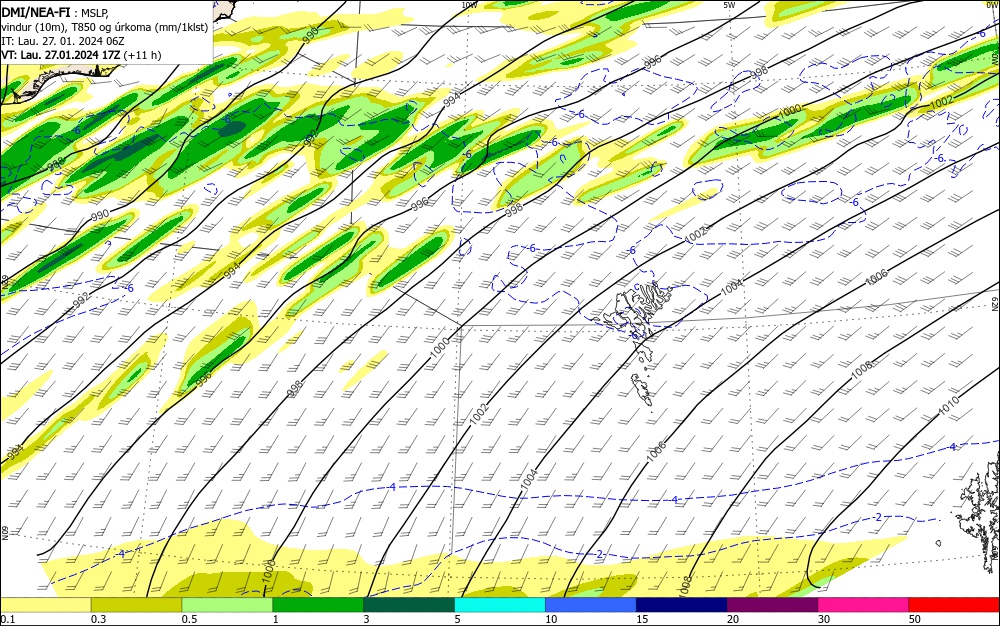Click the "VT: Lau. 27.01.2024 17Z (+11 h)" line
The height and width of the screenshot is (626, 1000).
[81, 55]
